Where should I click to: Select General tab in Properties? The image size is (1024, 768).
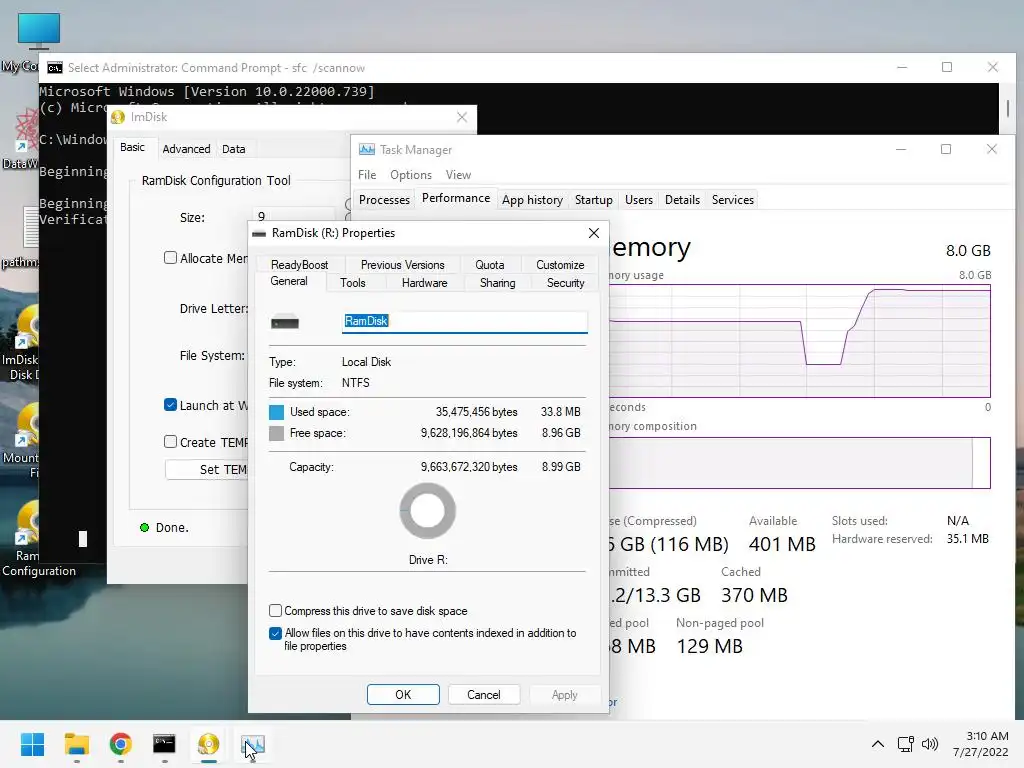(289, 281)
